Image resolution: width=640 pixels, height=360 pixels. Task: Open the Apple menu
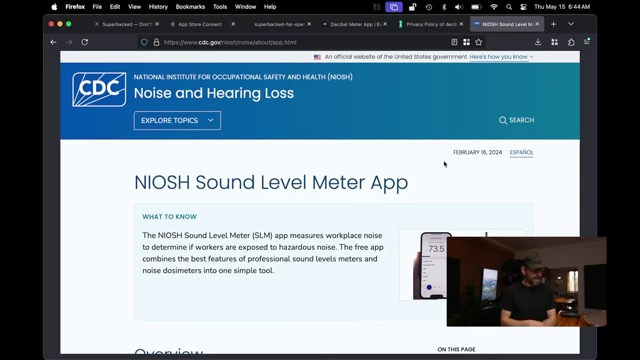tap(54, 7)
